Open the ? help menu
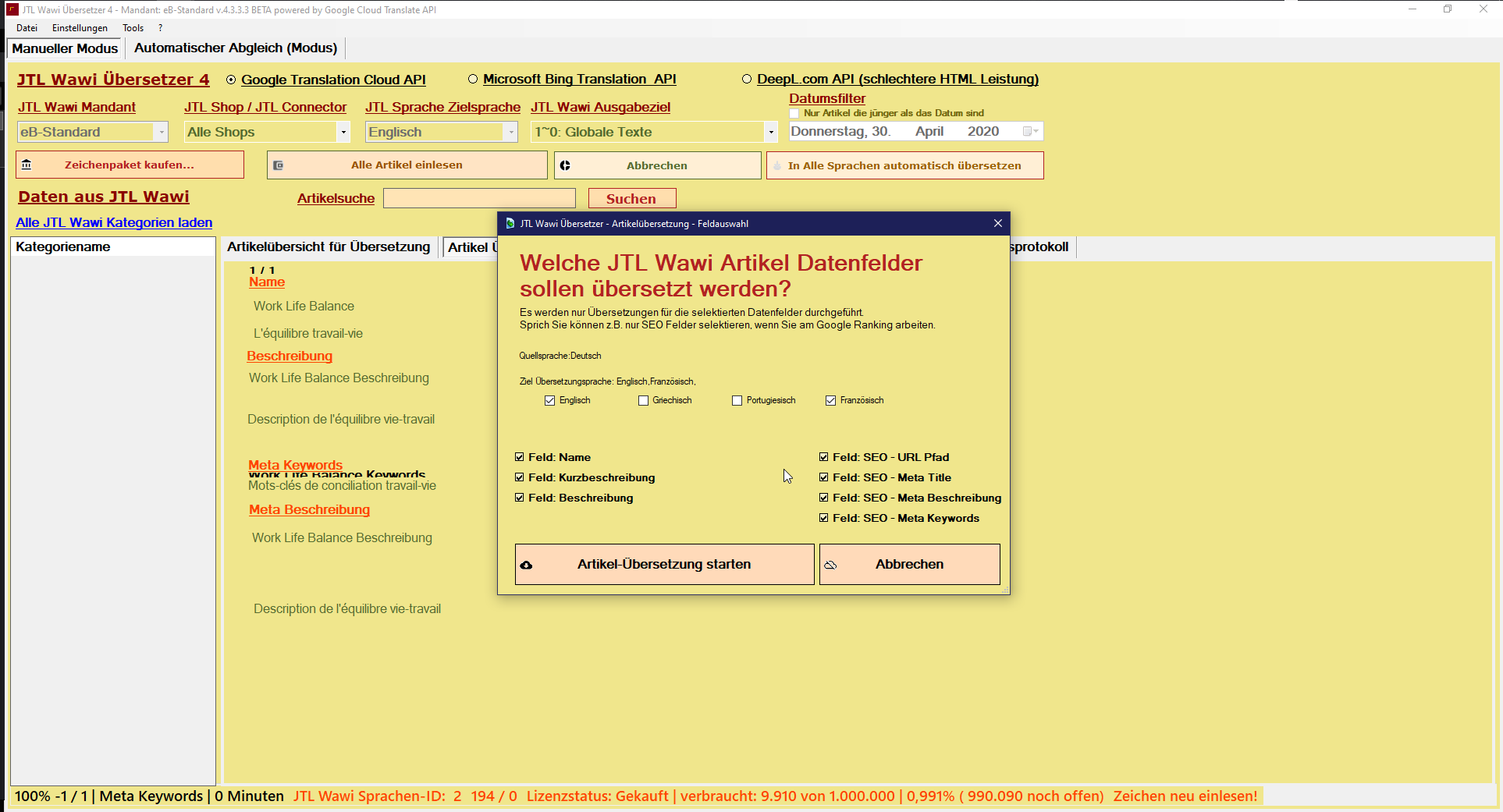The image size is (1503, 812). [160, 27]
